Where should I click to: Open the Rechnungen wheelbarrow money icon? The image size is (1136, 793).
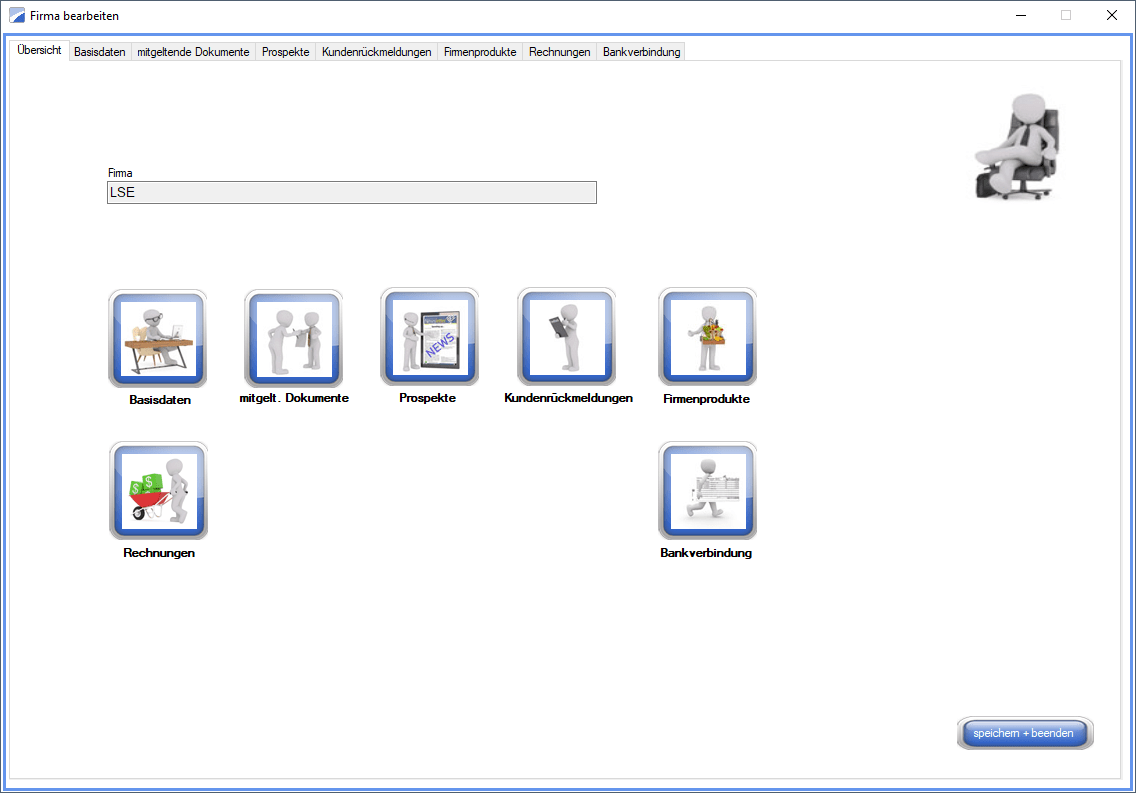[x=158, y=491]
